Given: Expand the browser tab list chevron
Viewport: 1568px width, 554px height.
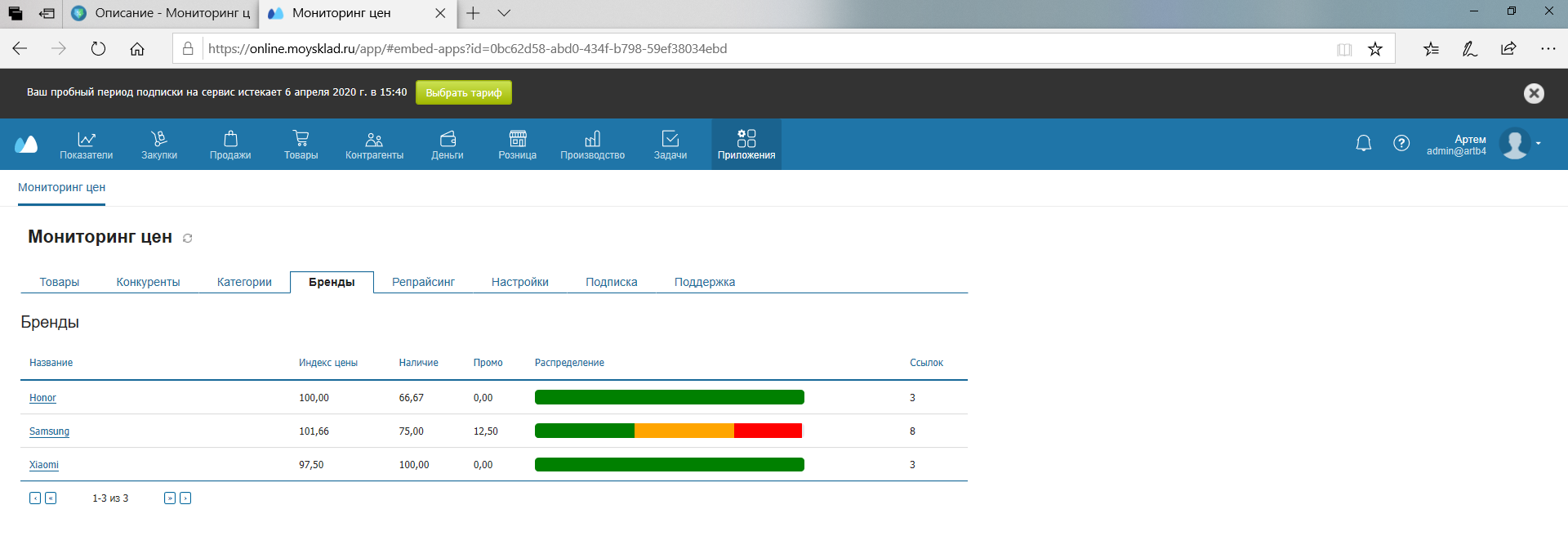Looking at the screenshot, I should tap(504, 13).
